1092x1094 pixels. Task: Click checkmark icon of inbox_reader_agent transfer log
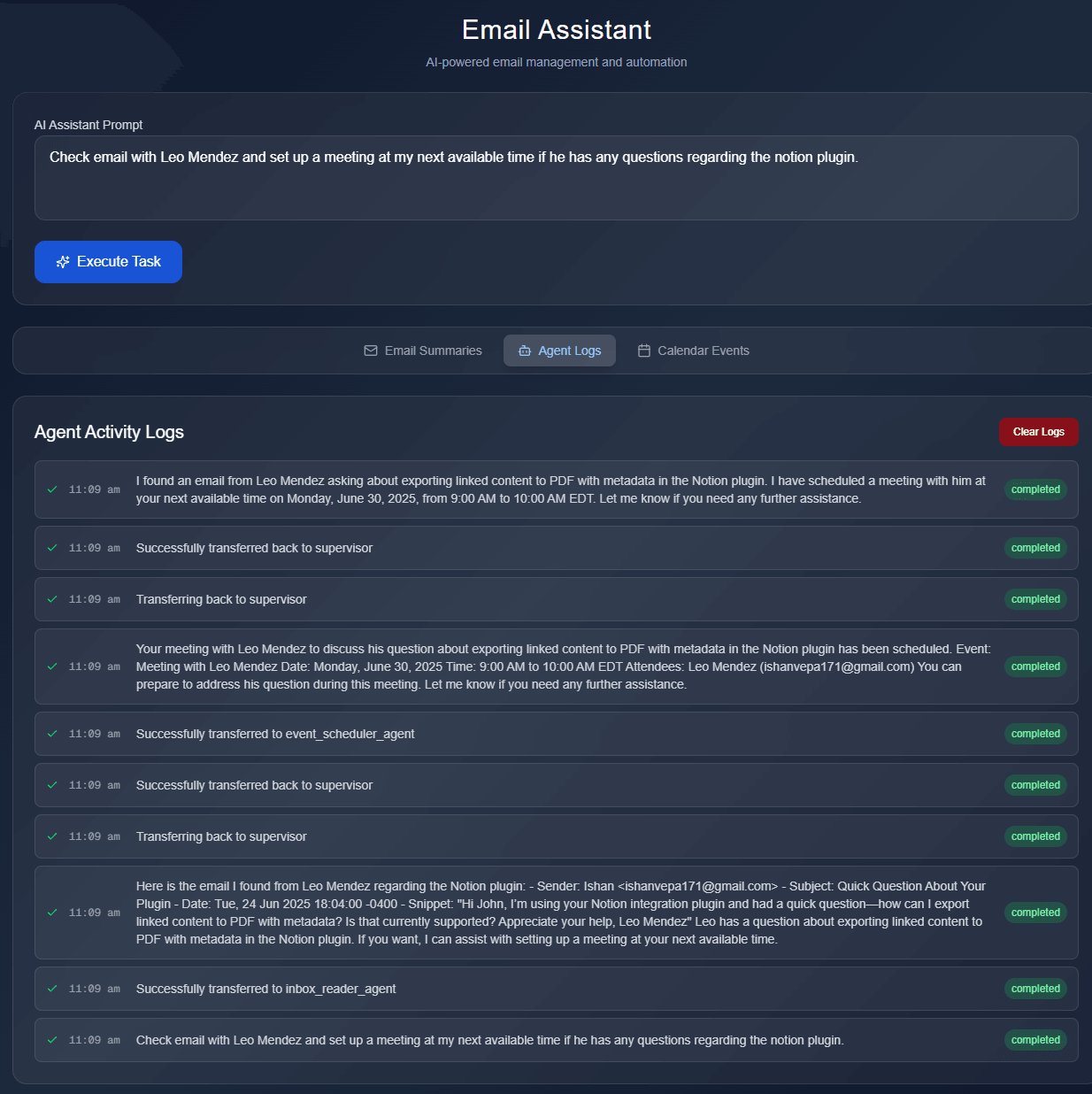click(52, 989)
